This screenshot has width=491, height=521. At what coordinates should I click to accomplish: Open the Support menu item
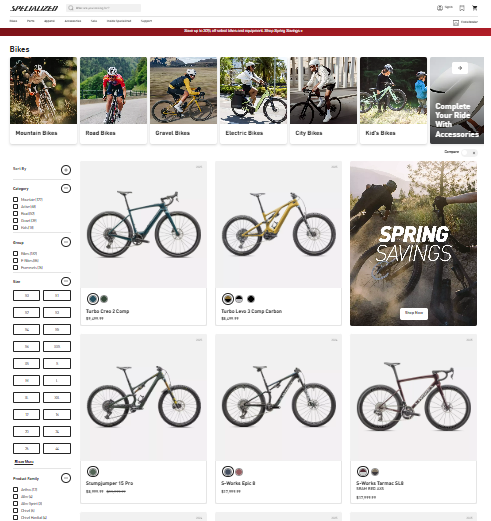click(146, 21)
